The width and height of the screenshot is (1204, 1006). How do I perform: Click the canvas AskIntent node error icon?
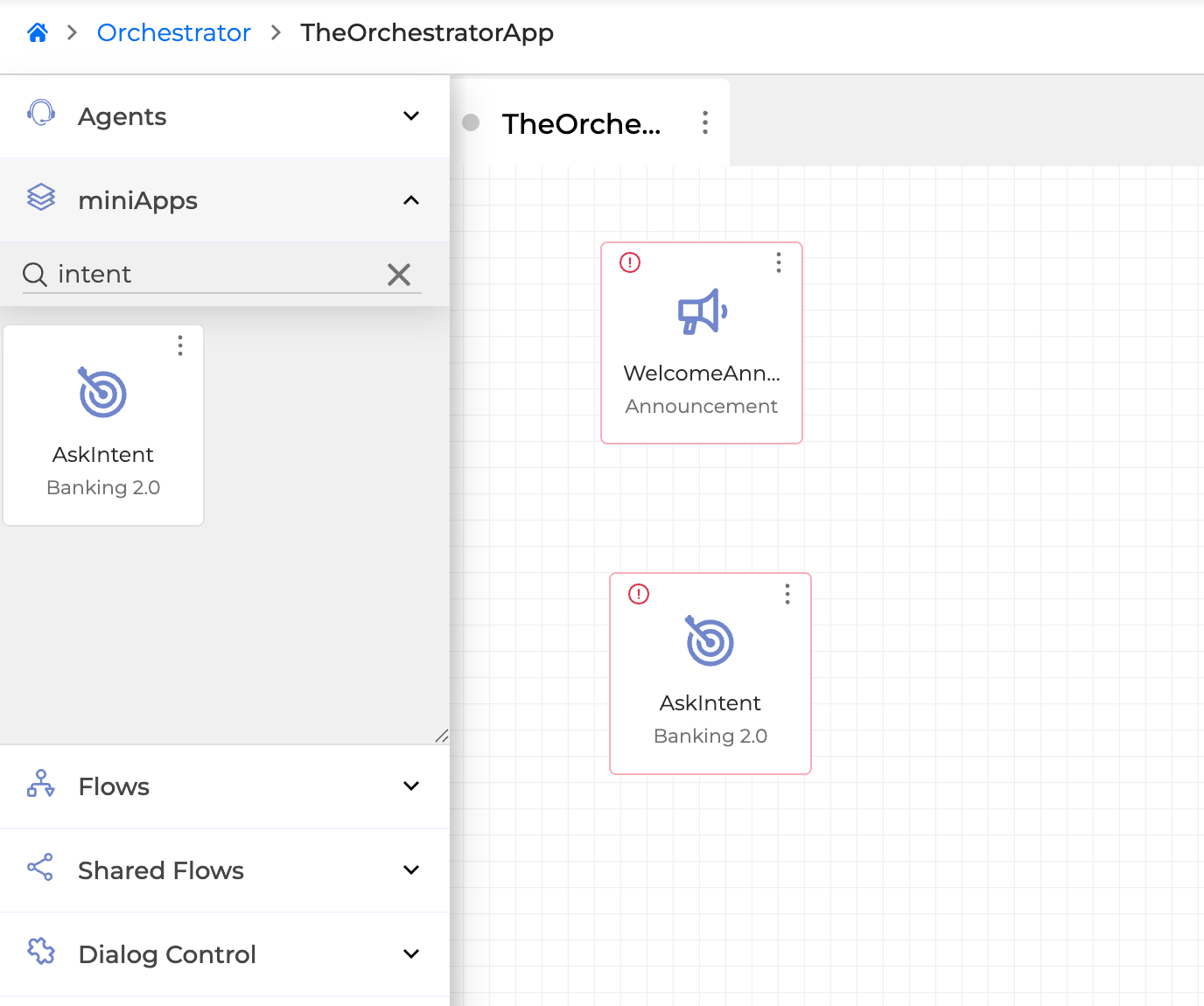tap(639, 594)
